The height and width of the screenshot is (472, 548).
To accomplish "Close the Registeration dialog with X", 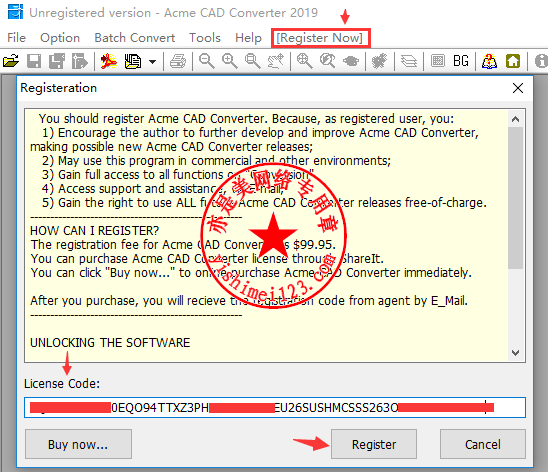I will 518,88.
